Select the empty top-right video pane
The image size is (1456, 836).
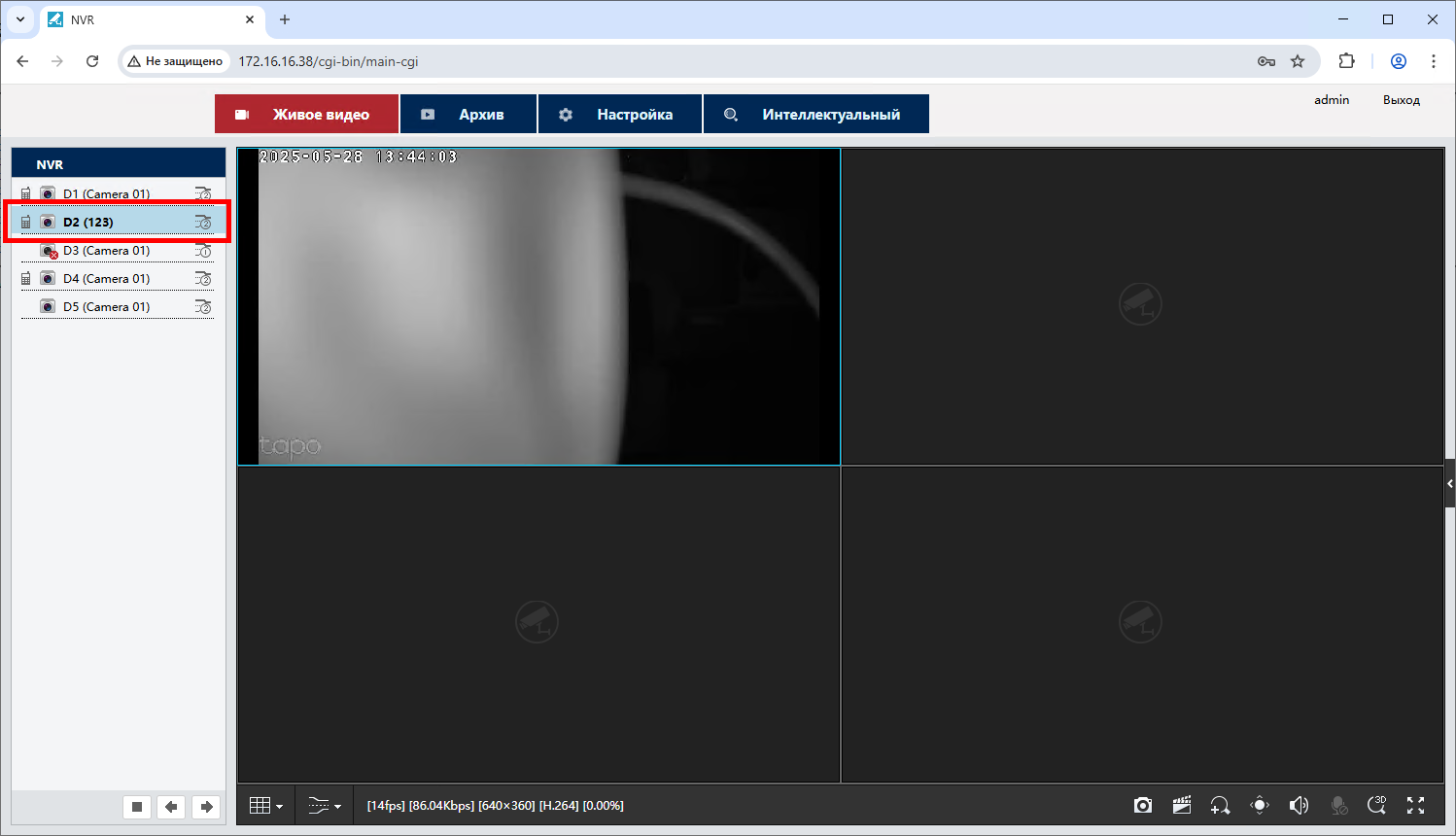point(1143,307)
